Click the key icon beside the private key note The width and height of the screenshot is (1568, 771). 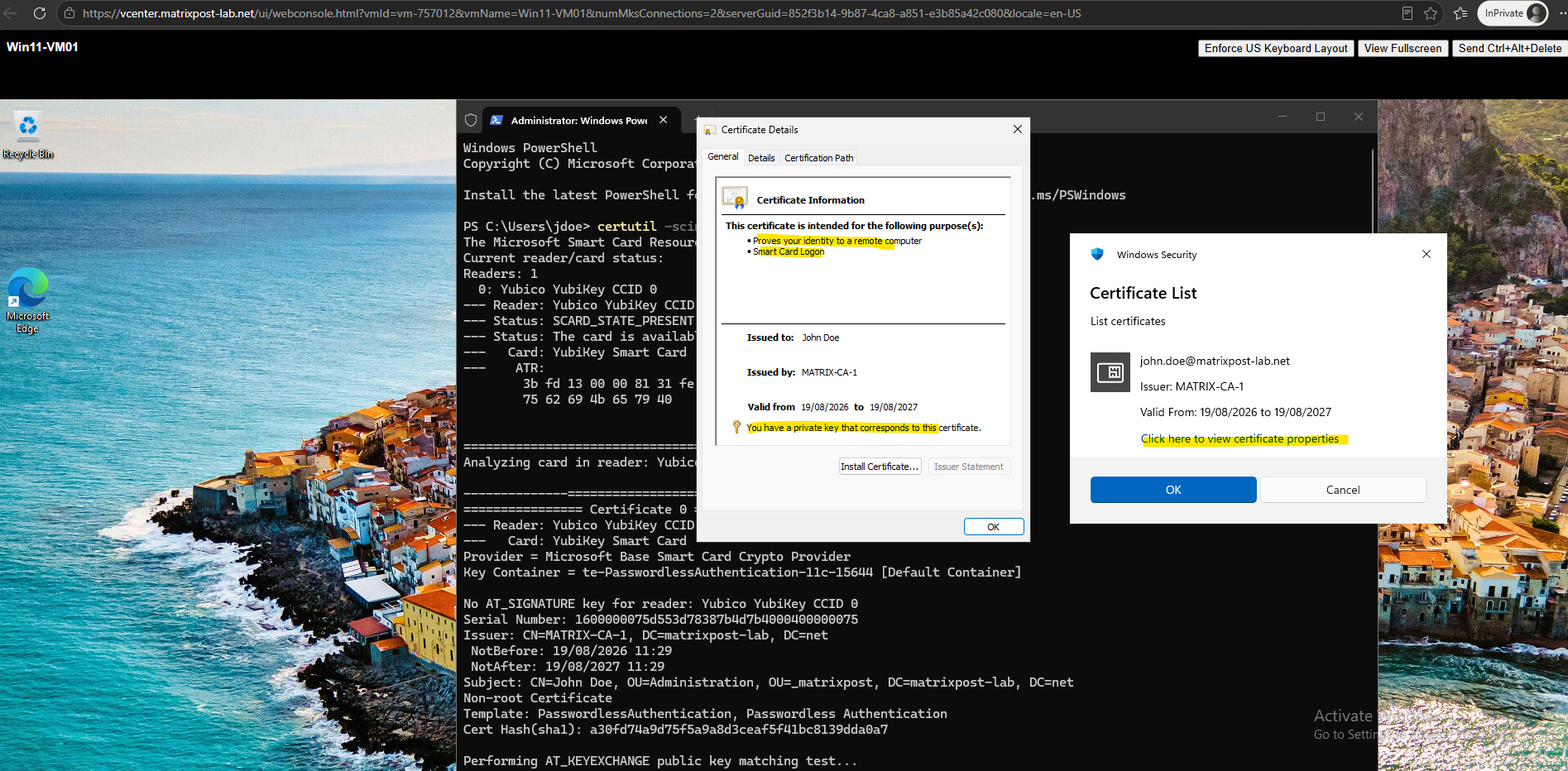point(736,427)
